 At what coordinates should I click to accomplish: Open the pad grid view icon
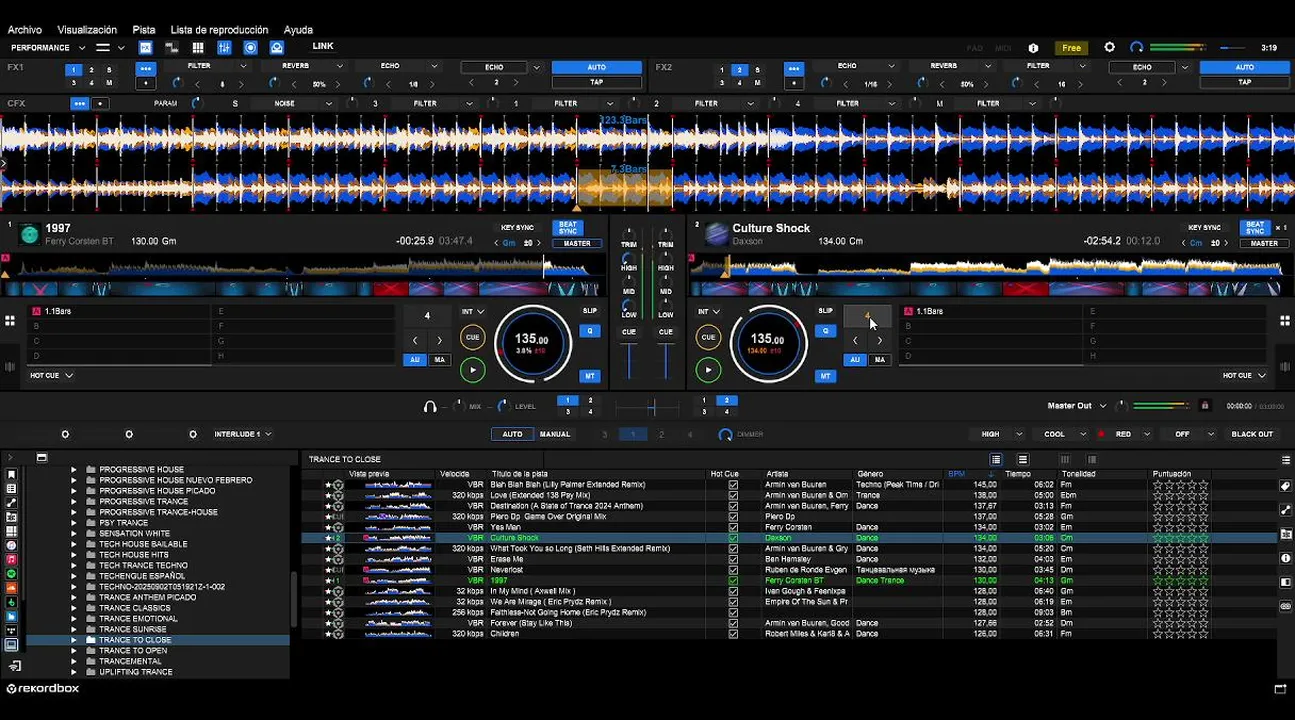click(198, 47)
